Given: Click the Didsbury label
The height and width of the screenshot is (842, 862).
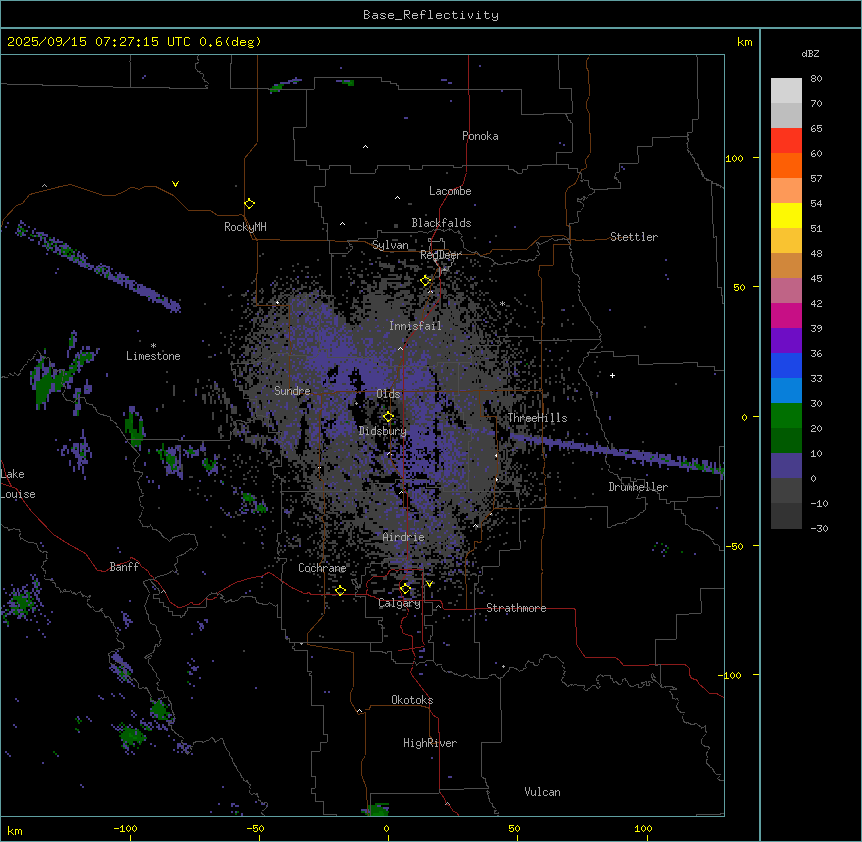Looking at the screenshot, I should [x=383, y=431].
